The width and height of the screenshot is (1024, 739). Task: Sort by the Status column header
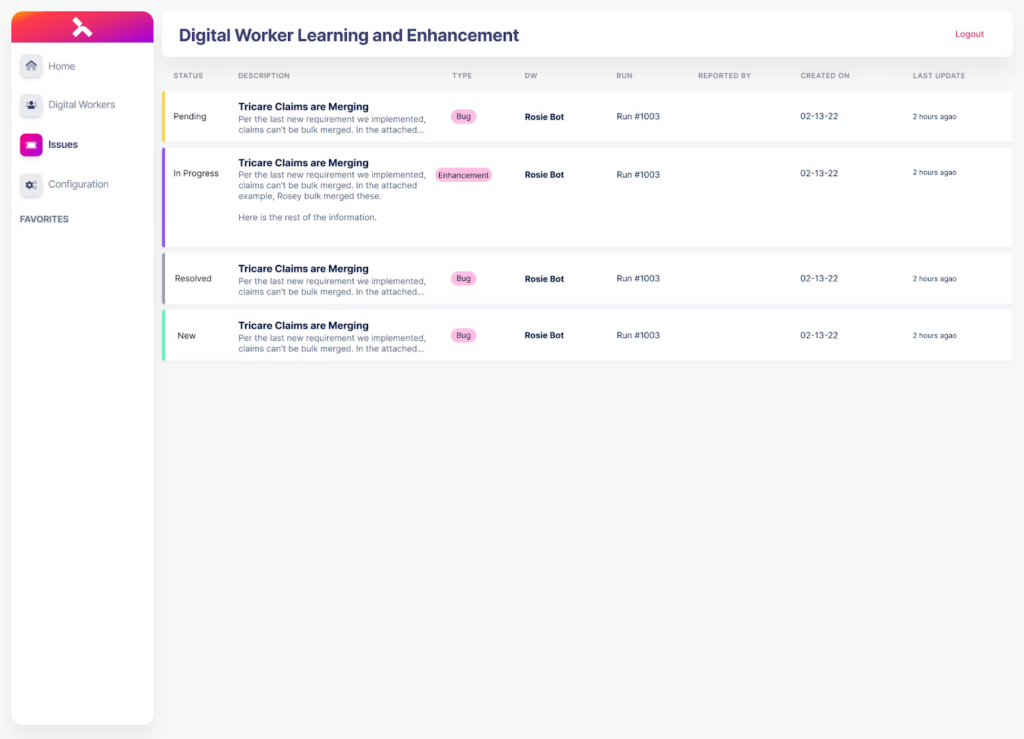(188, 76)
